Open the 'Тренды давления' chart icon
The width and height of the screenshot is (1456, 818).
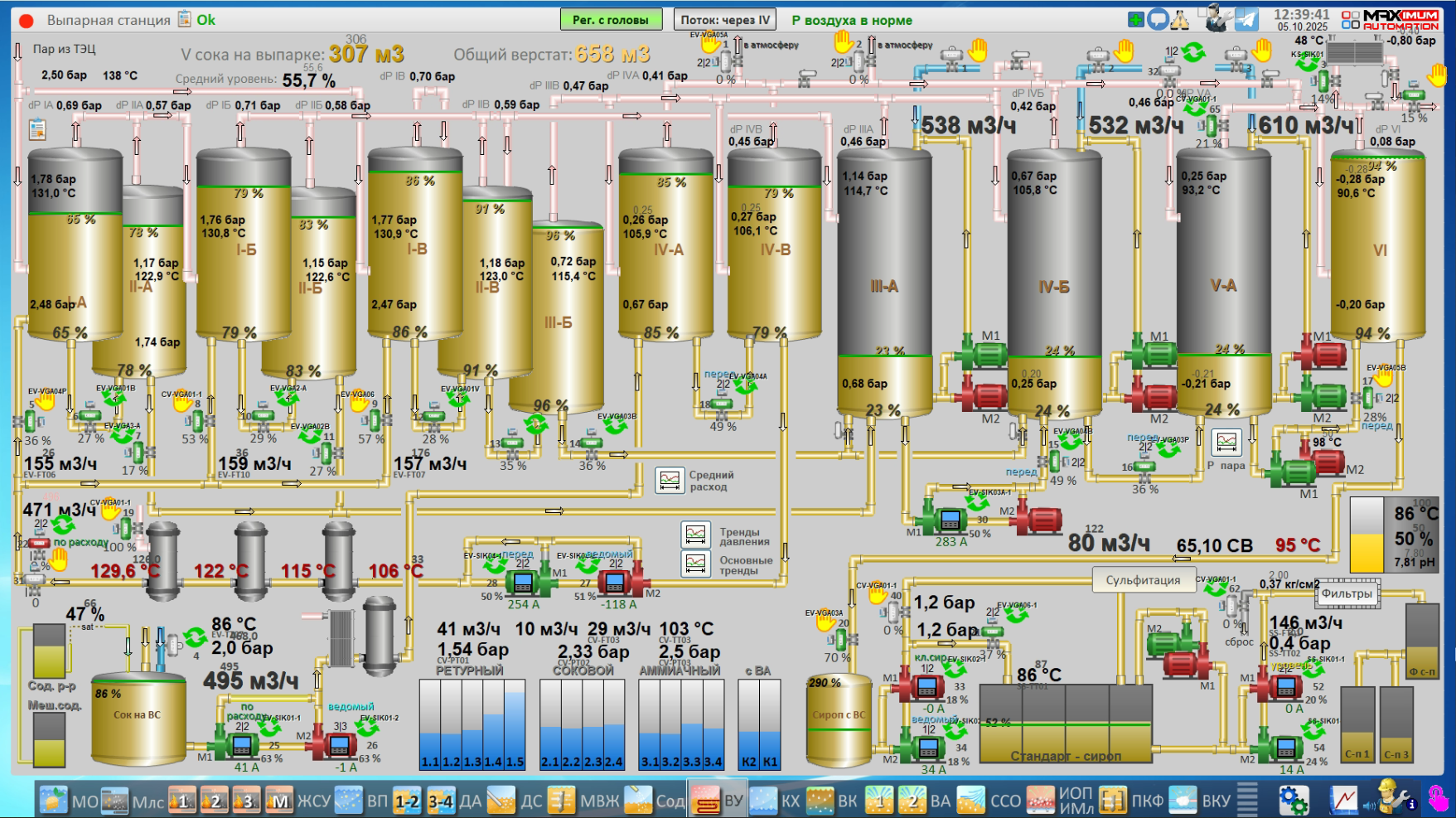click(695, 535)
